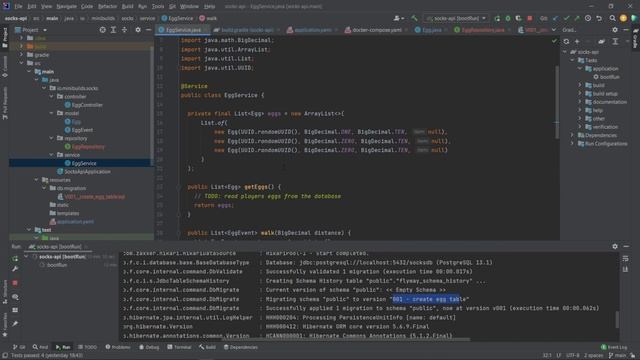Toggle the Commit side tool window button
Screen dimensions: 640x360
click(x=4, y=67)
